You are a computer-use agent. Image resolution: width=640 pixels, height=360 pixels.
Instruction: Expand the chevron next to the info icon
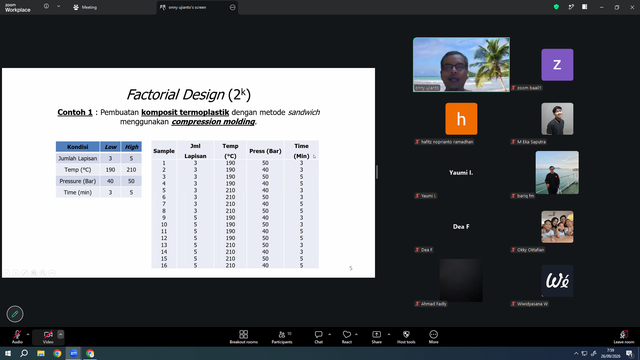click(x=58, y=6)
